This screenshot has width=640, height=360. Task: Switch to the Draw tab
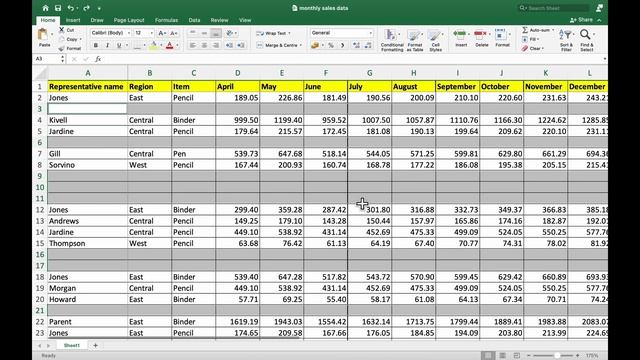(97, 20)
